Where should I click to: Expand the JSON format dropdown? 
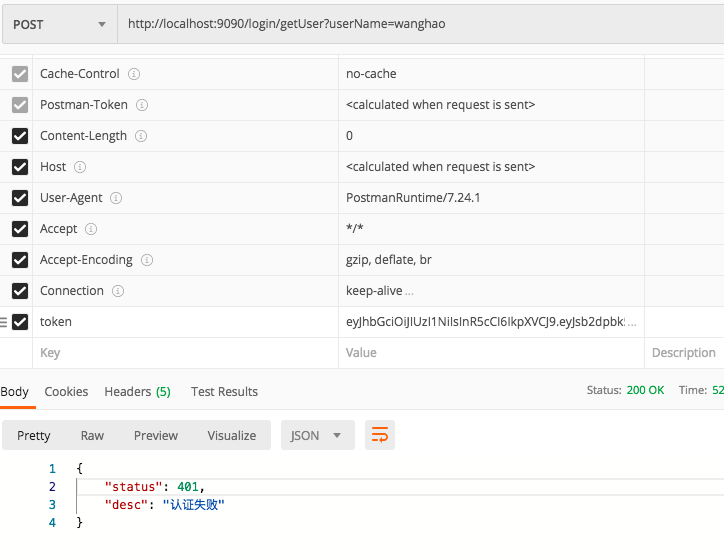coord(317,435)
